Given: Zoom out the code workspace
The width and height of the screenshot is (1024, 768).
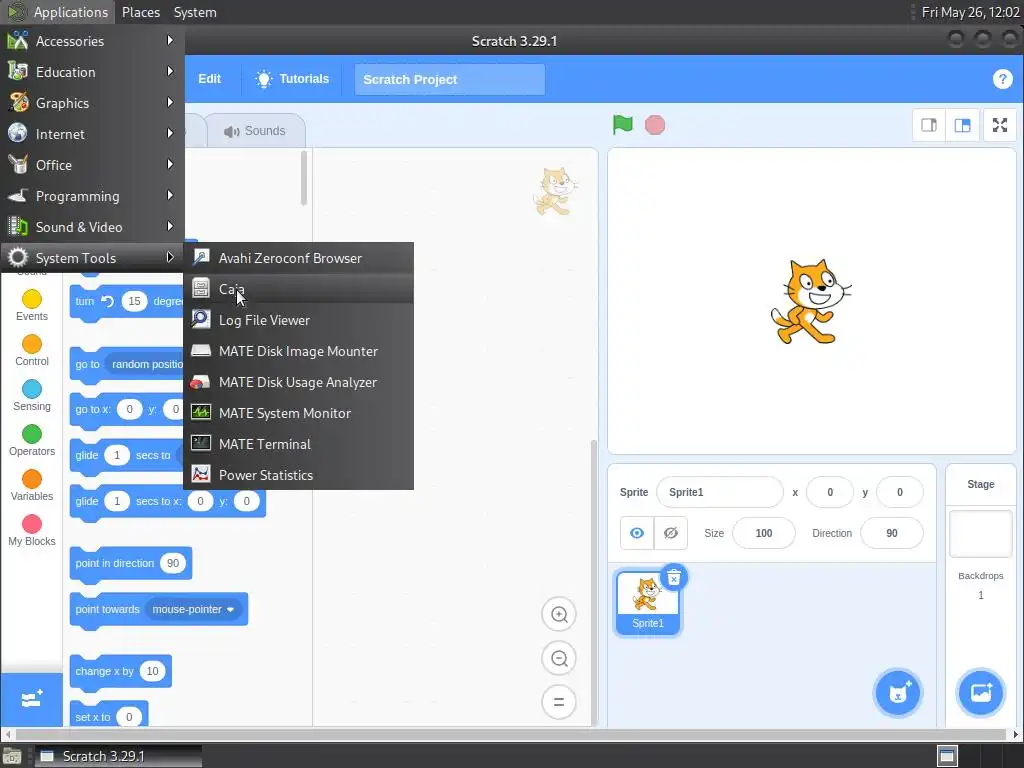Looking at the screenshot, I should pyautogui.click(x=558, y=658).
